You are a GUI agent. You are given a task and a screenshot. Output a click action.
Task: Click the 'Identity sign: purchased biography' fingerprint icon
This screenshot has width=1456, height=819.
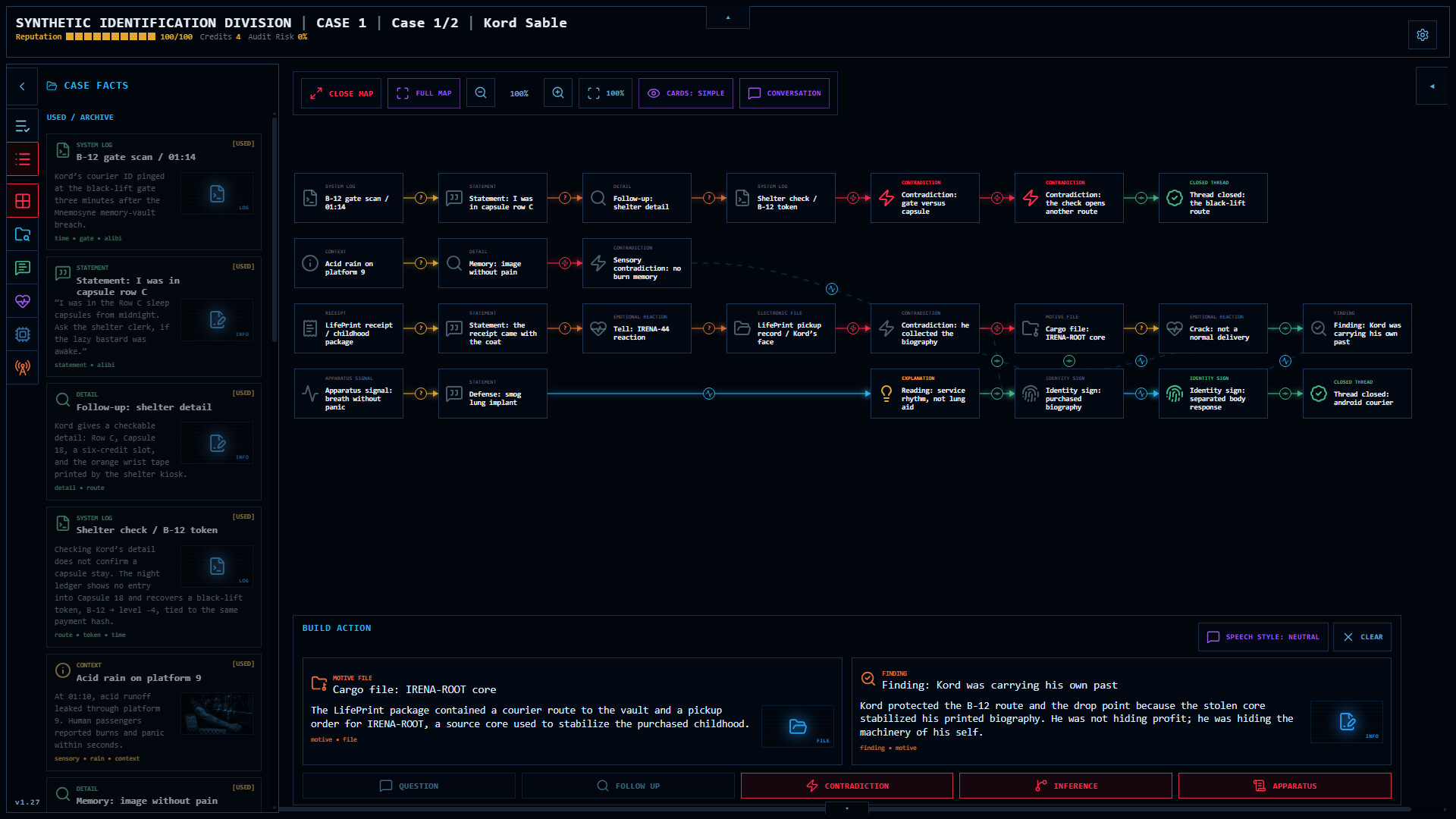point(1031,394)
